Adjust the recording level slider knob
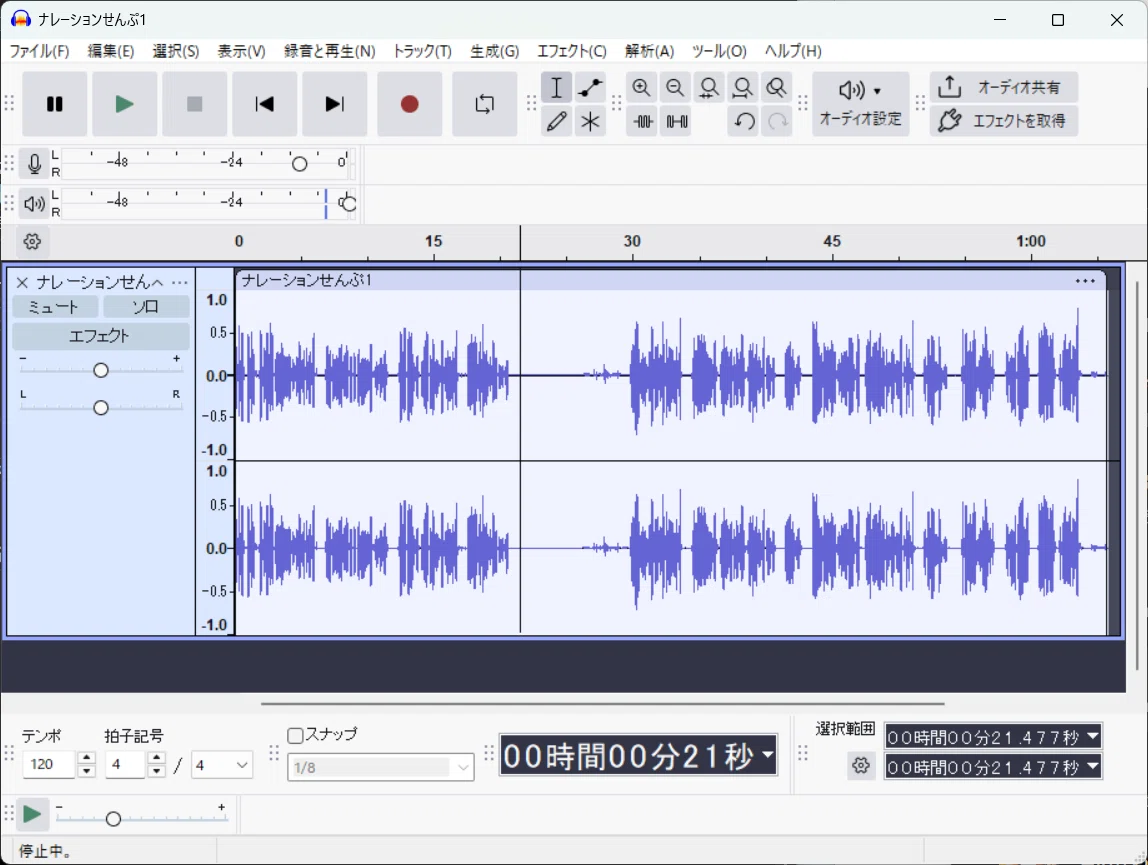 click(x=299, y=164)
